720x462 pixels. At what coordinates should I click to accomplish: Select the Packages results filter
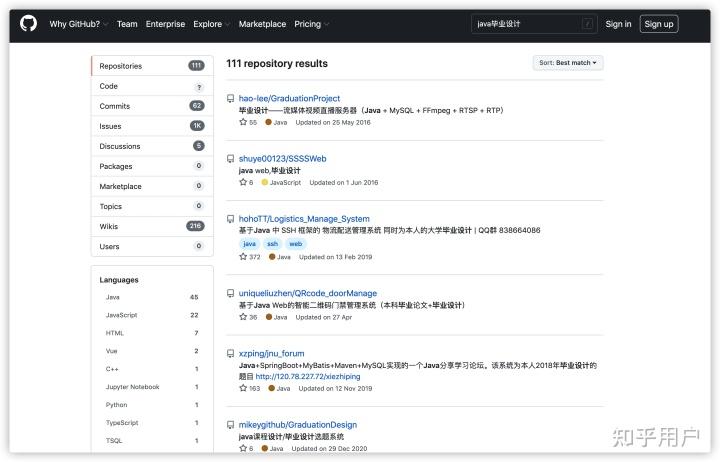152,166
